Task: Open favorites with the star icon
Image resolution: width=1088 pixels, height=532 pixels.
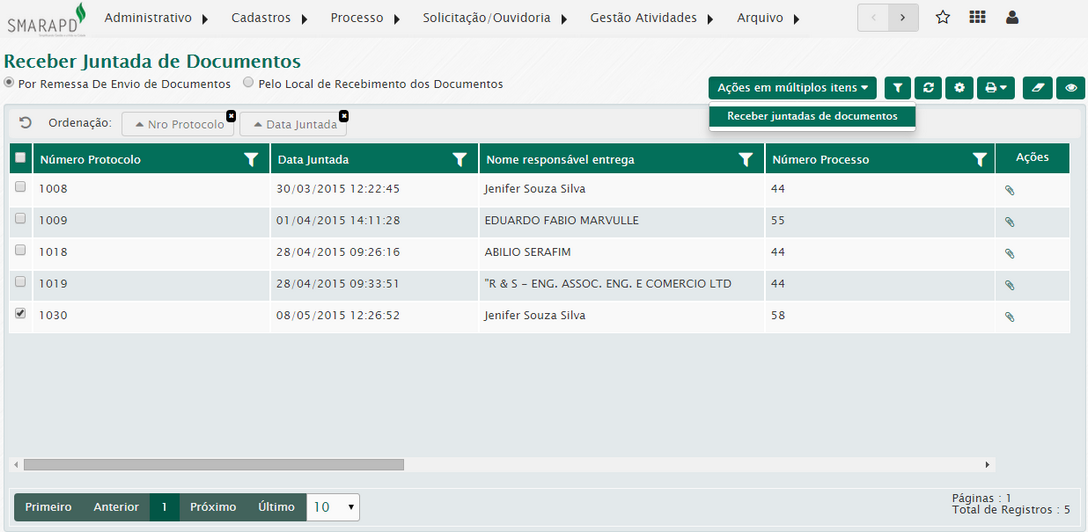Action: 942,17
